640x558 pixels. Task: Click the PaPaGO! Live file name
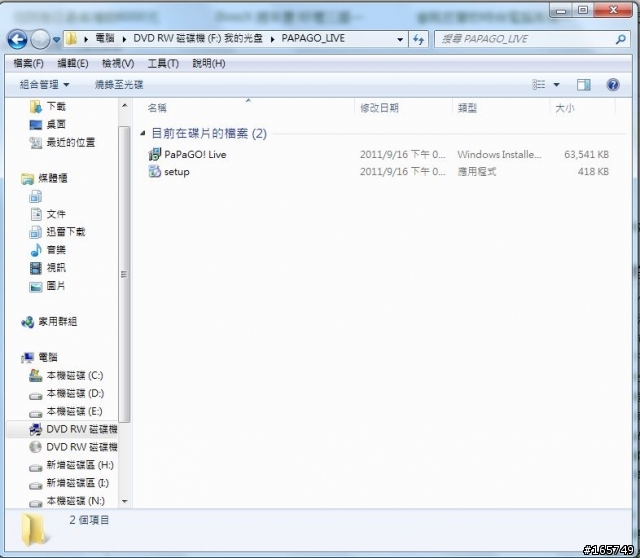click(195, 154)
